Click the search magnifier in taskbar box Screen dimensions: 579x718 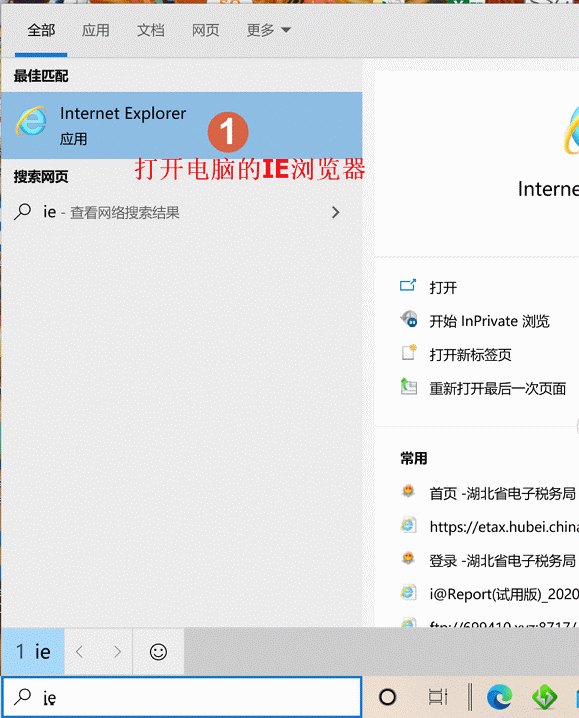pos(22,696)
